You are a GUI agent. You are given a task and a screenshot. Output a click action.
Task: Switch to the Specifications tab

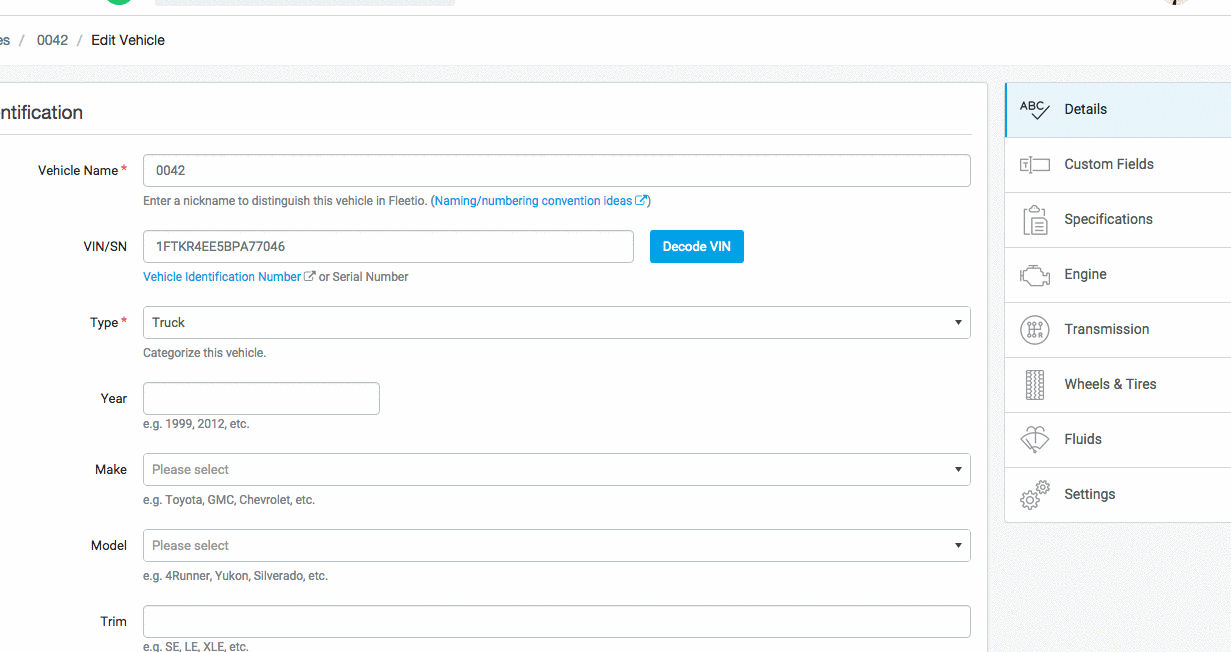tap(1108, 220)
